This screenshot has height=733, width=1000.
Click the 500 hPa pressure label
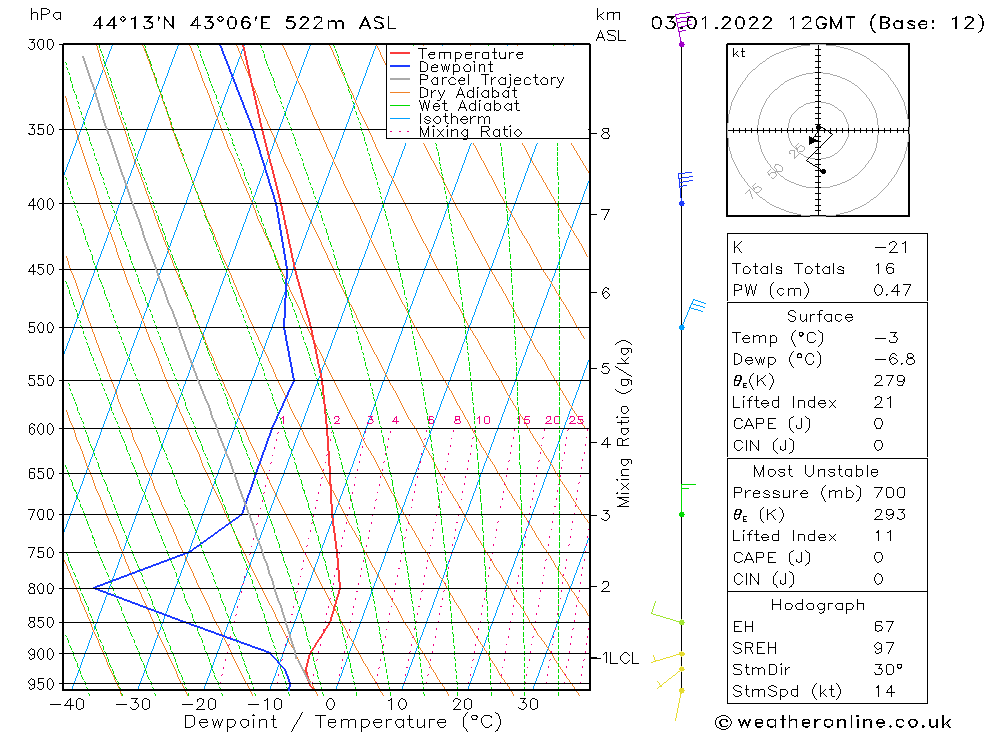[x=41, y=328]
